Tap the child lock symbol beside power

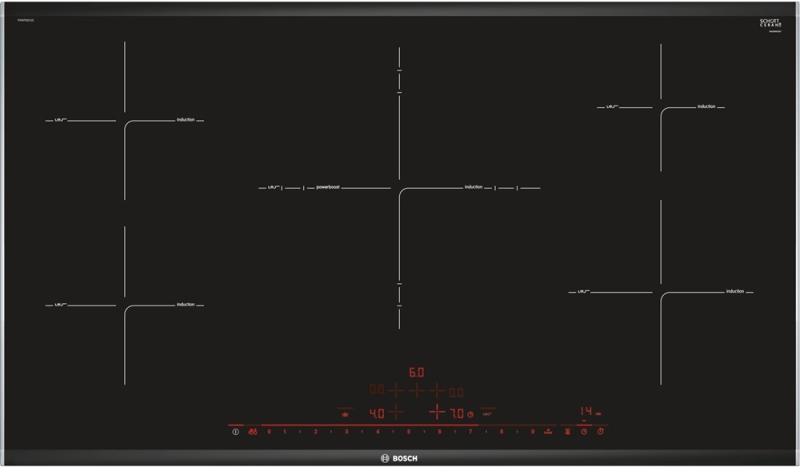(x=253, y=432)
